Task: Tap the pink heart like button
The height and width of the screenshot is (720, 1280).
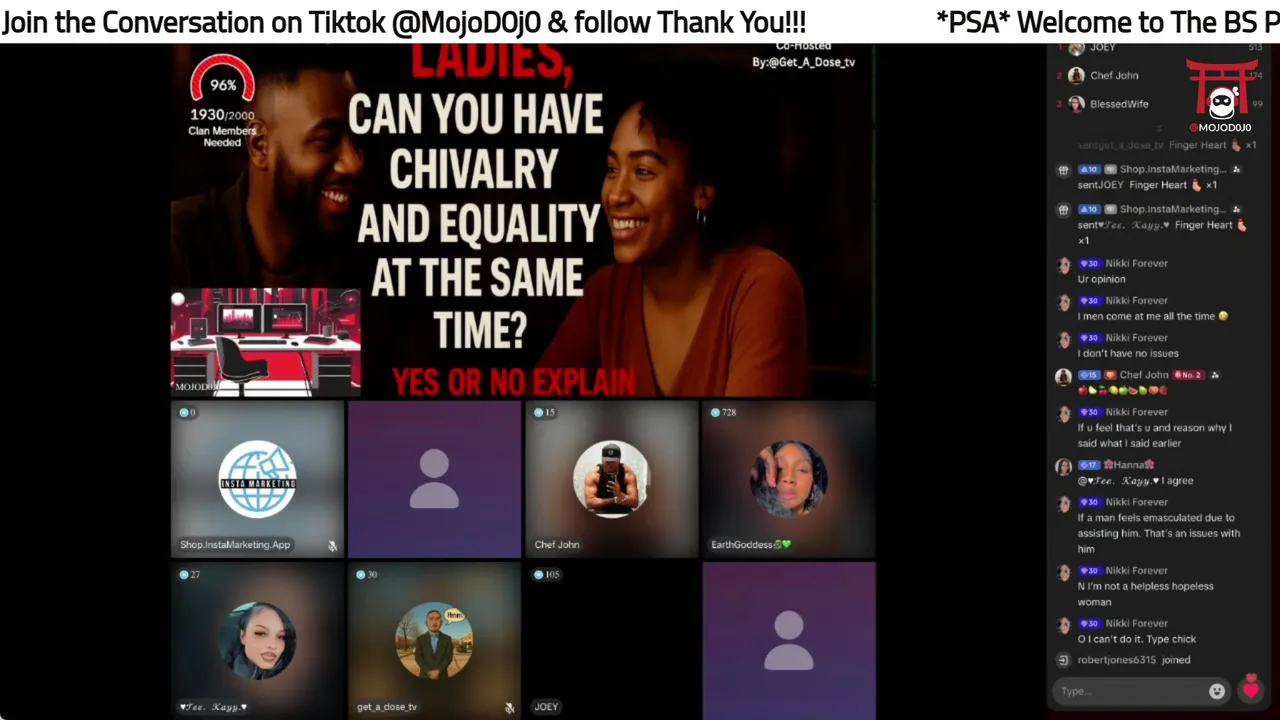Action: [x=1250, y=688]
